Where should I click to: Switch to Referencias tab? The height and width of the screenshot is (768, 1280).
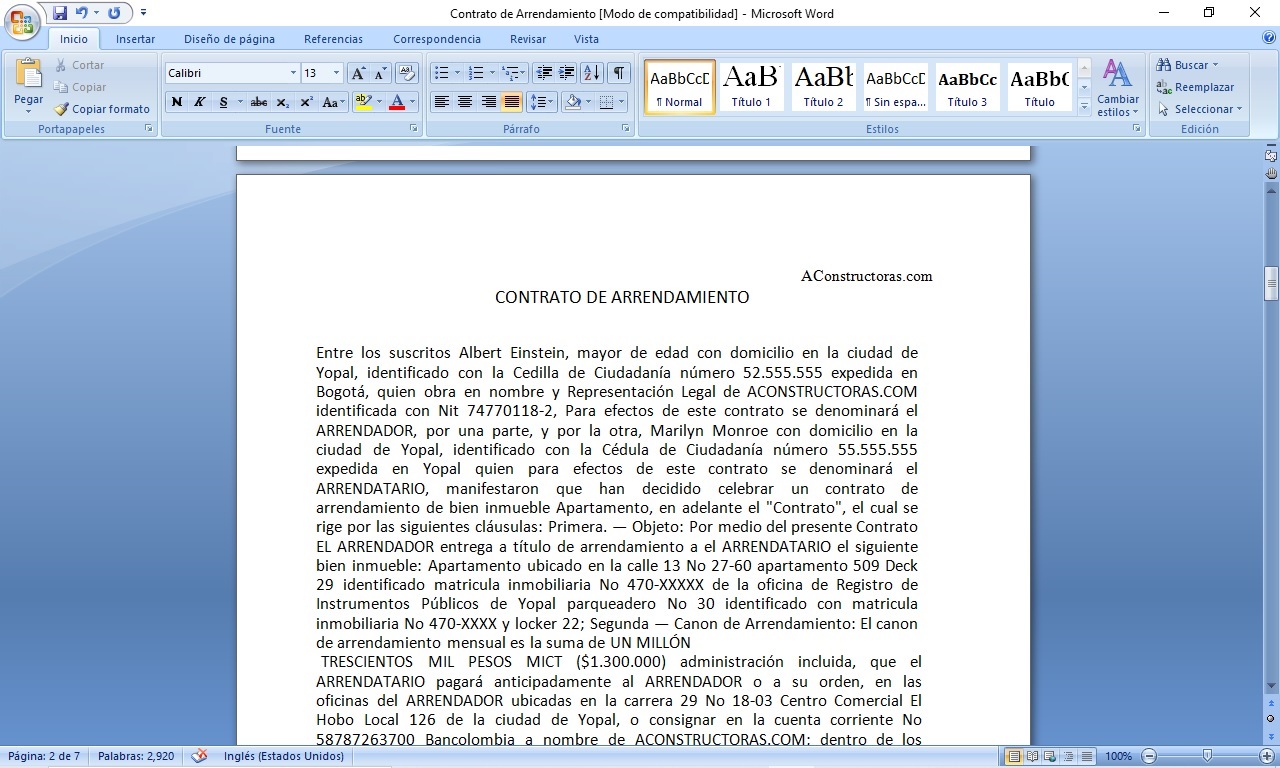coord(333,39)
